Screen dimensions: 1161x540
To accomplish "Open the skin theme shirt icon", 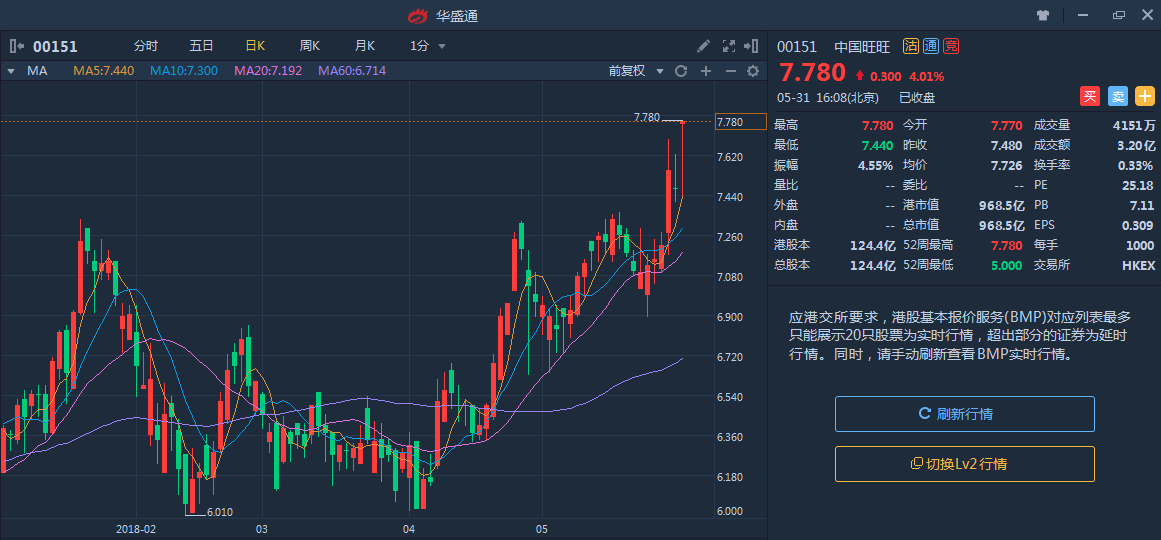I will [x=1043, y=15].
